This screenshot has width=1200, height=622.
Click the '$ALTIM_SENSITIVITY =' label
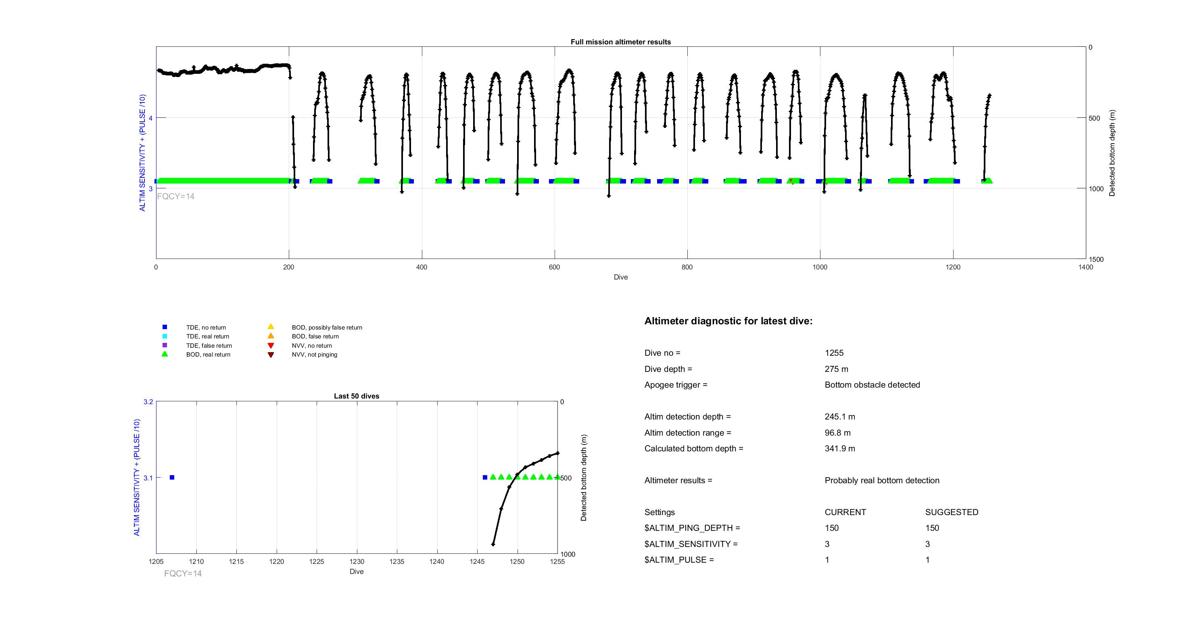[x=691, y=544]
